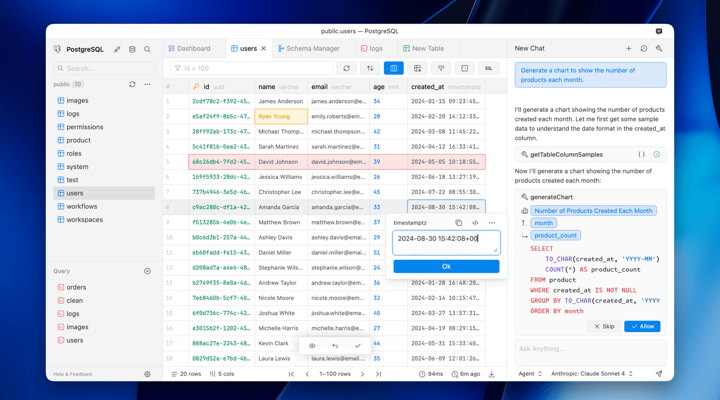Viewport: 720px width, 400px height.
Task: Click the search magnifier icon beside PostgreSQL
Action: pyautogui.click(x=147, y=49)
